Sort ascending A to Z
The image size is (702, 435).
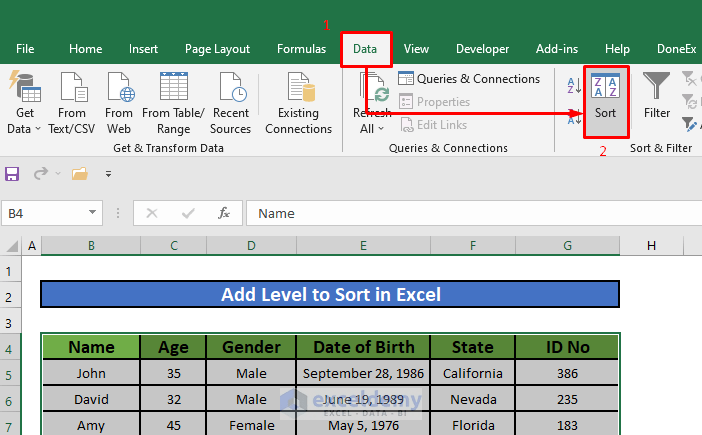(574, 85)
